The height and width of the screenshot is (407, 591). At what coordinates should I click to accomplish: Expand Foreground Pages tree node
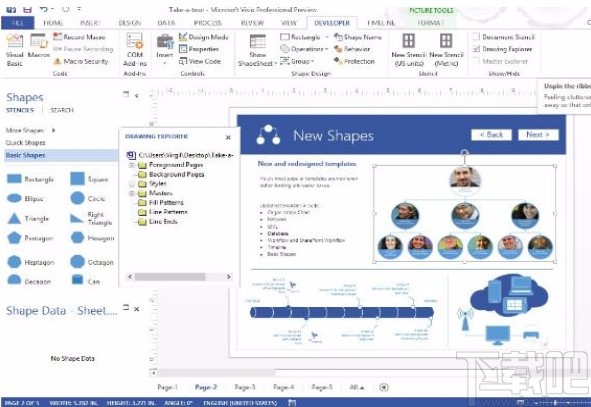pyautogui.click(x=132, y=165)
